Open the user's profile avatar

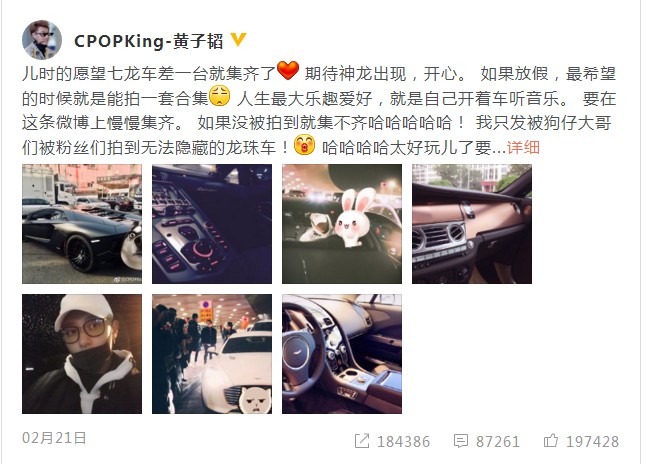pyautogui.click(x=42, y=40)
